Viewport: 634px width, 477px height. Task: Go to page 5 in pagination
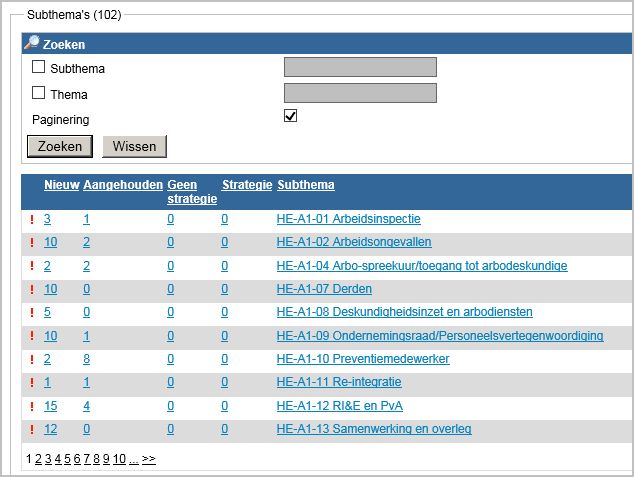click(x=68, y=459)
